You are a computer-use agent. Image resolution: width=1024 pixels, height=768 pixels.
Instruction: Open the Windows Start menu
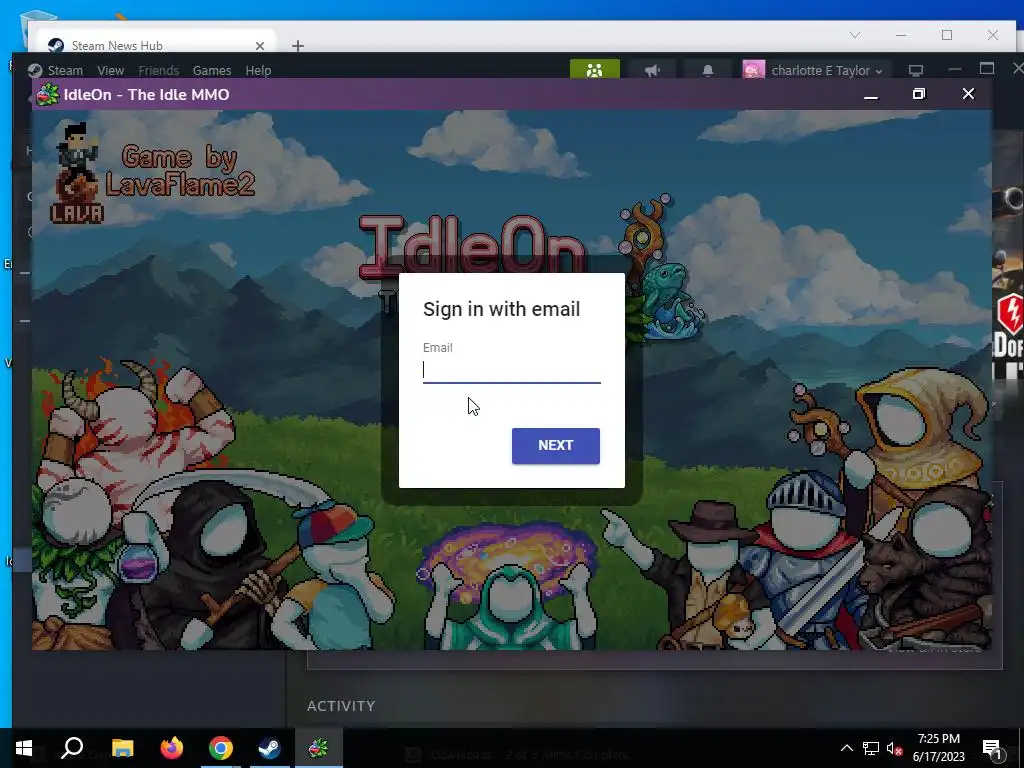click(24, 748)
